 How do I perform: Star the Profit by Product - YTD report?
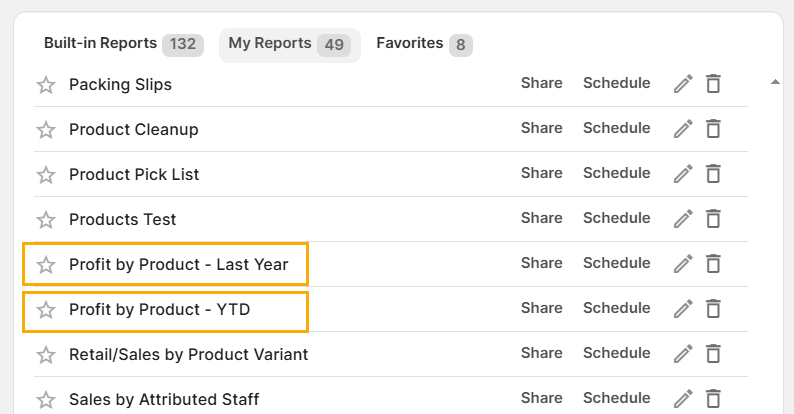click(x=46, y=310)
